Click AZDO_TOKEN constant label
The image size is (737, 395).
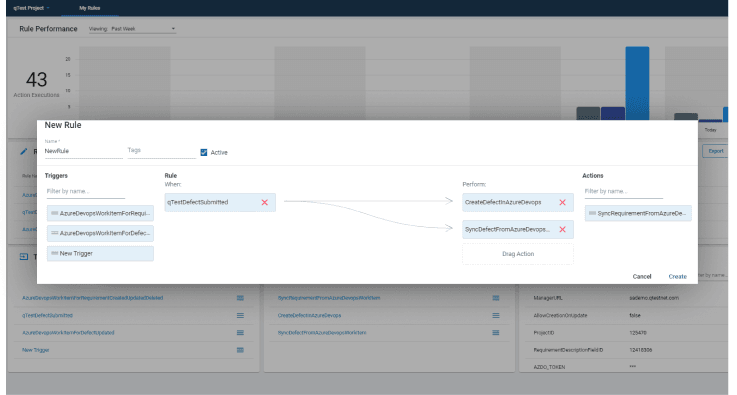tap(549, 367)
